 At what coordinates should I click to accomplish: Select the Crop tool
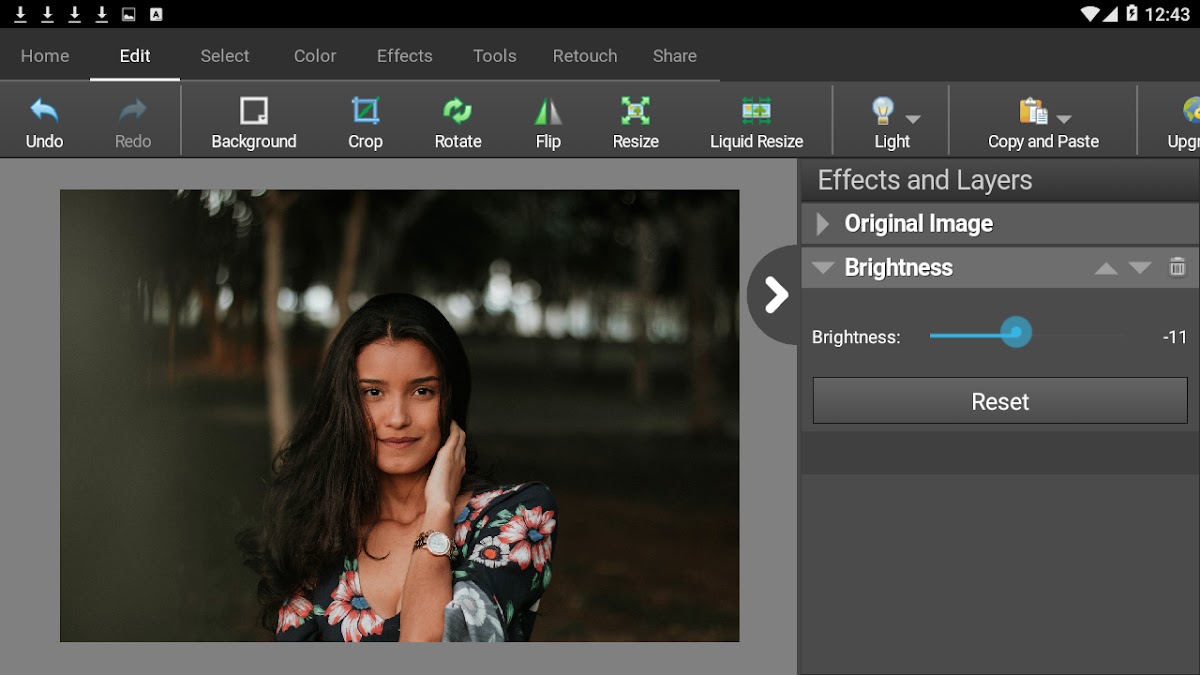tap(365, 122)
